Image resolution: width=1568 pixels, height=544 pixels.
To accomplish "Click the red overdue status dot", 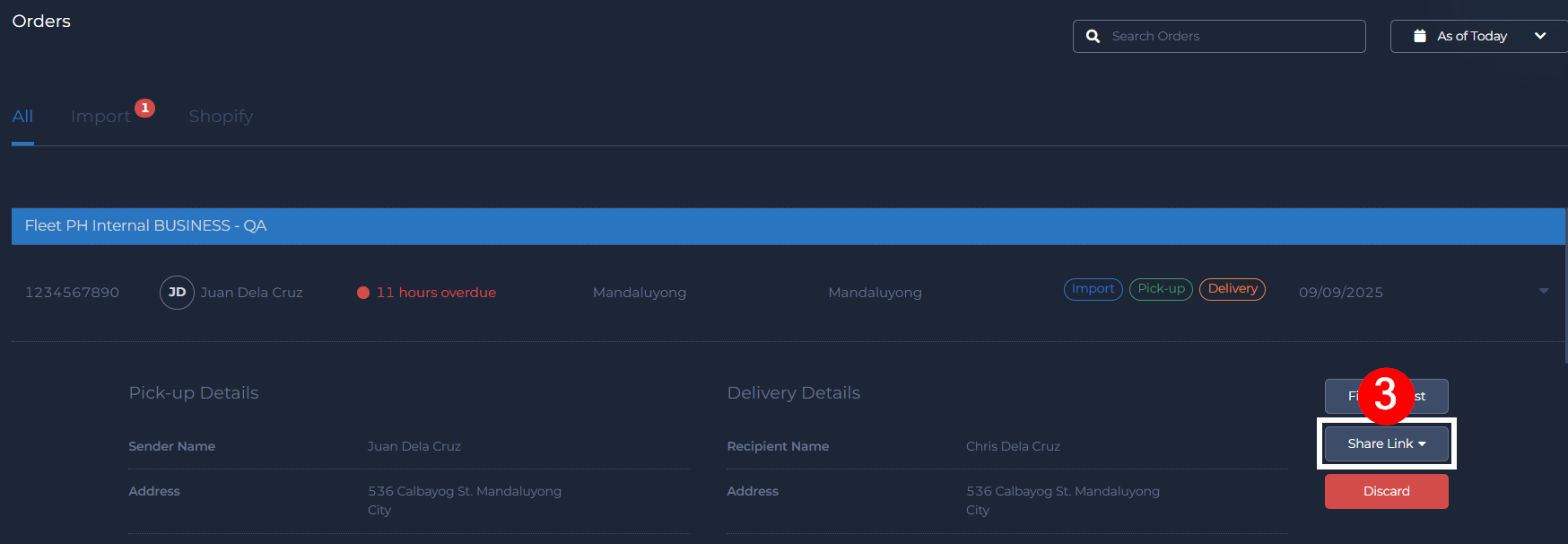I will point(363,293).
